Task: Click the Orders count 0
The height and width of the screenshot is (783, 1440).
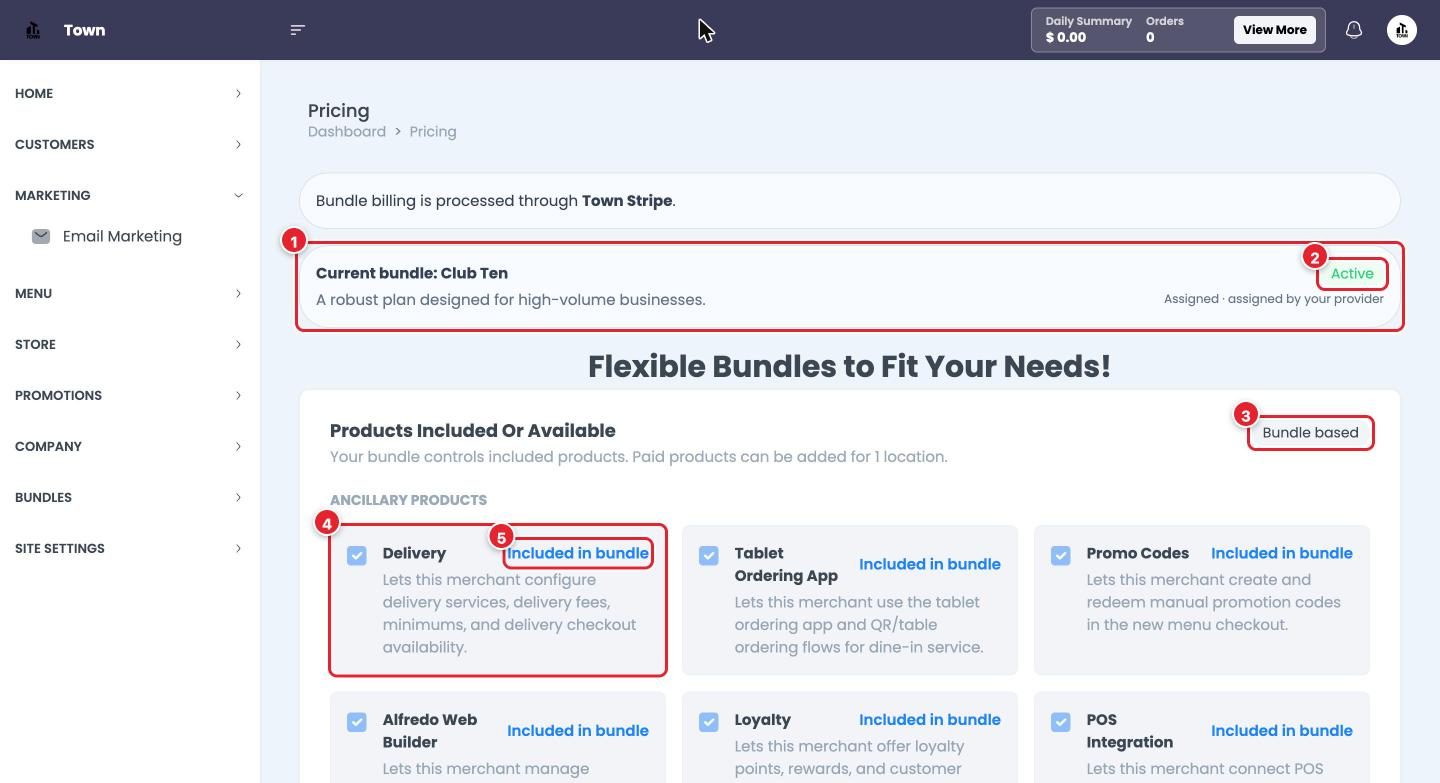Action: point(1150,37)
